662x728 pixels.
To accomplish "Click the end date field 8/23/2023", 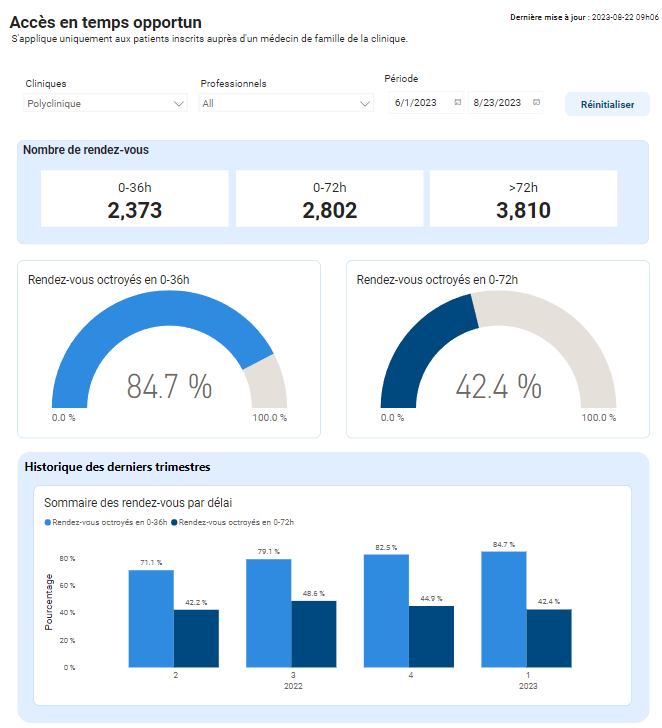I will click(x=497, y=102).
